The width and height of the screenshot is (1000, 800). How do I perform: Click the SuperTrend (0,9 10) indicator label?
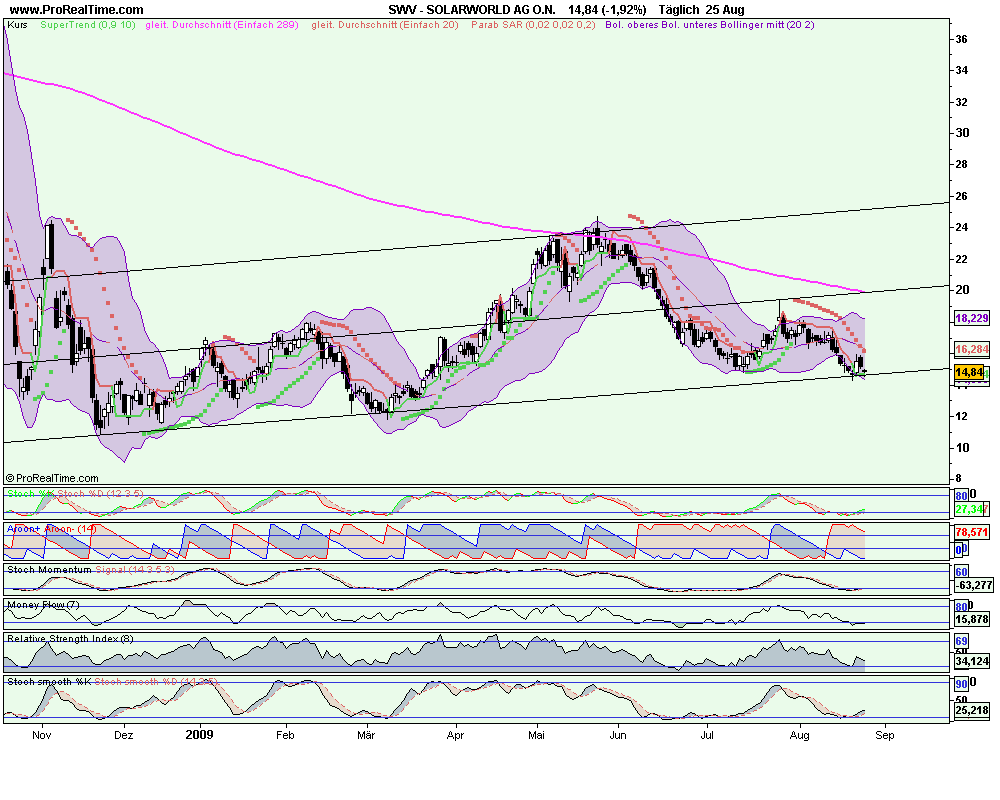click(88, 25)
